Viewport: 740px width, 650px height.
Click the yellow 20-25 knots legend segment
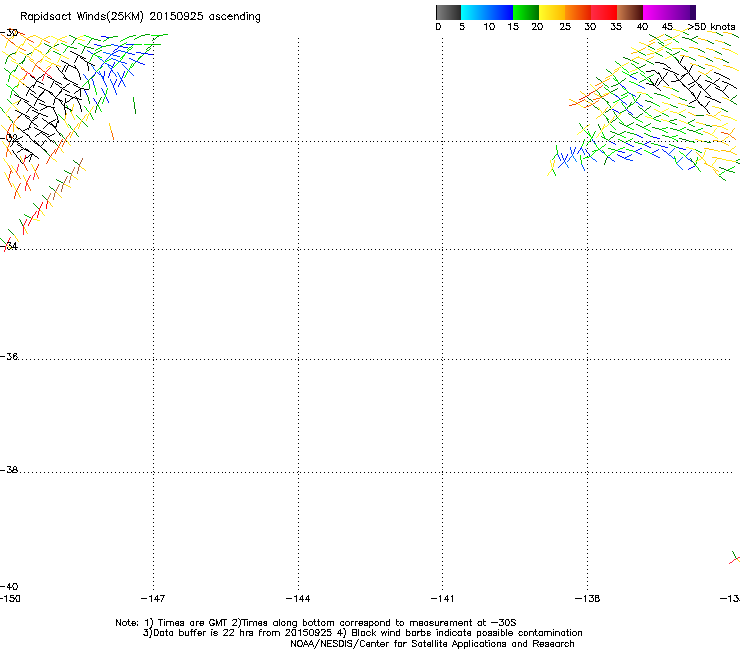point(552,12)
